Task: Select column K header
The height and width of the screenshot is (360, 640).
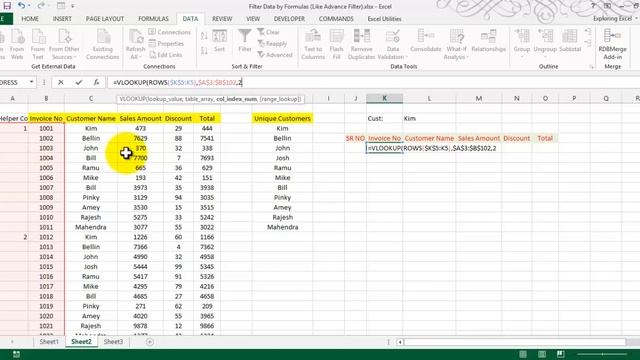Action: pos(384,98)
